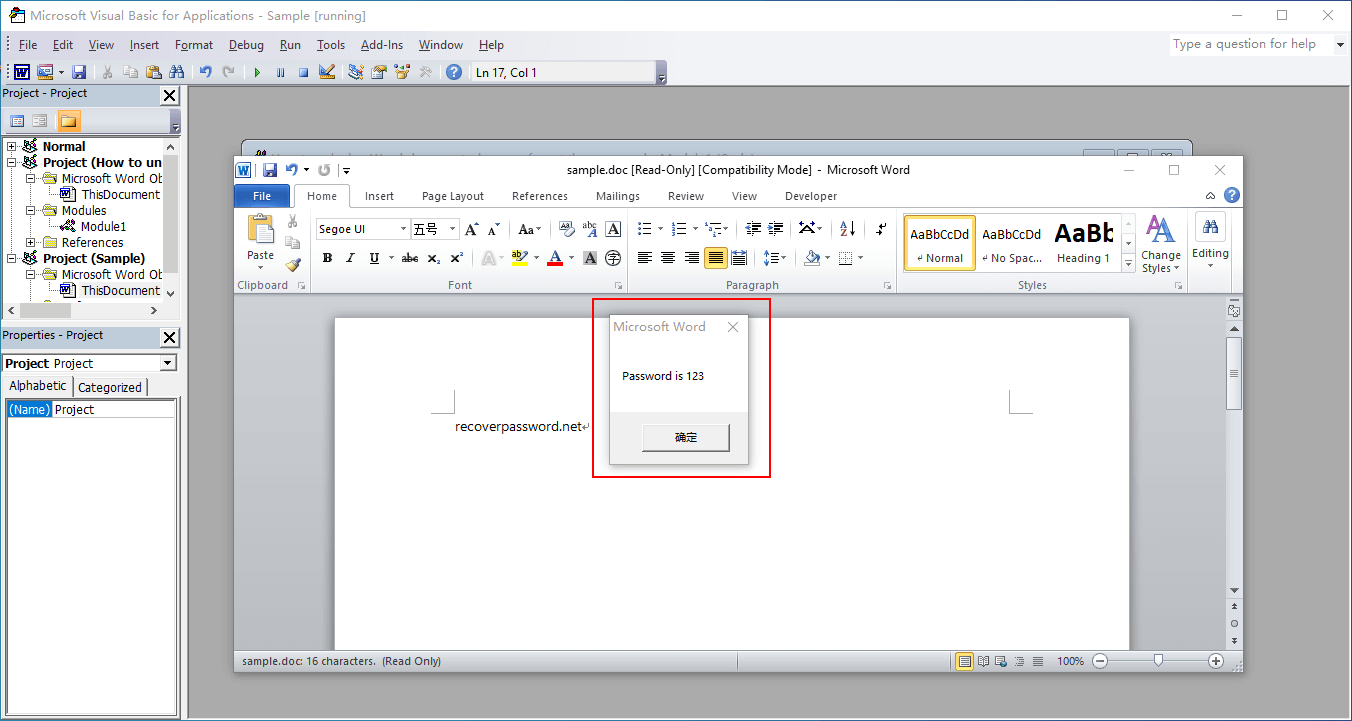This screenshot has width=1352, height=721.
Task: Open the Tools menu in VBA editor
Action: 331,45
